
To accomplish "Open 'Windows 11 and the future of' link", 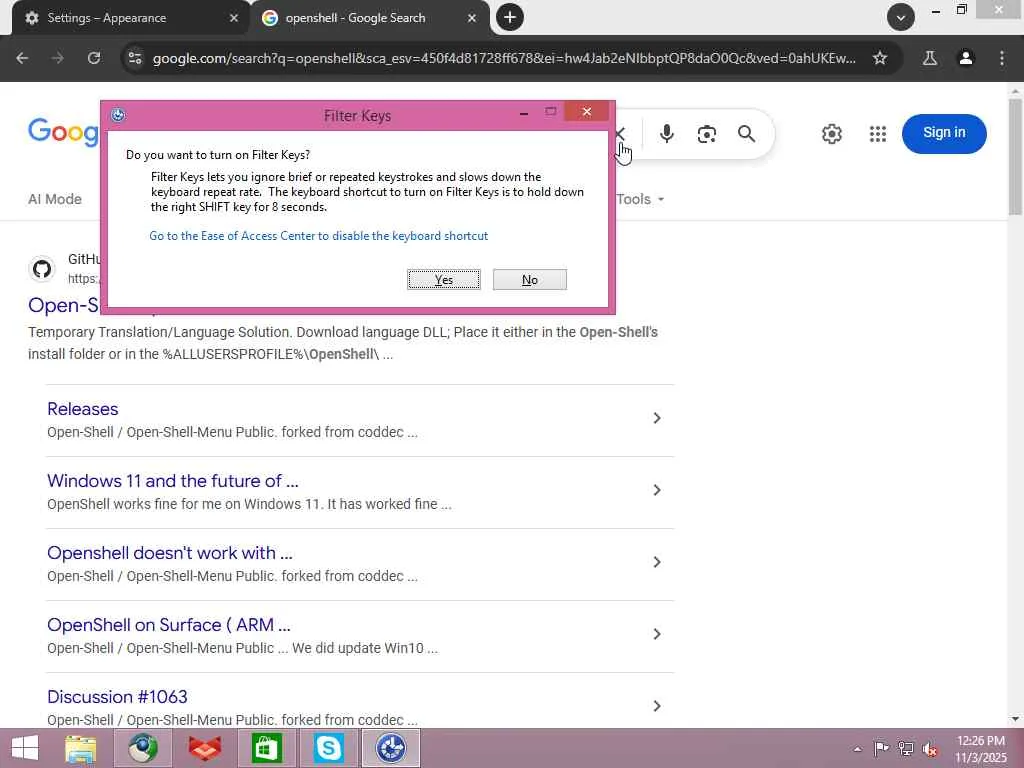I will (172, 481).
